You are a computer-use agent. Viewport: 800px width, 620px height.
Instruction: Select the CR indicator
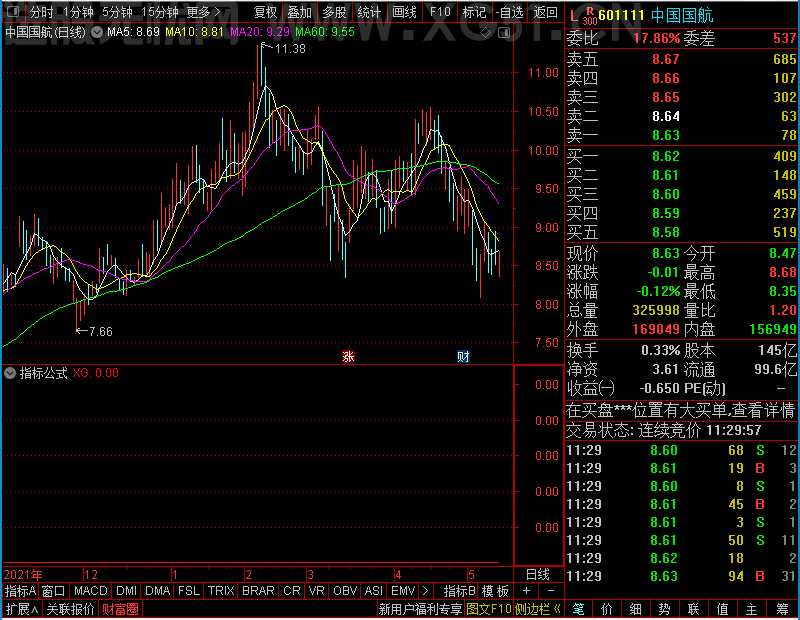coord(292,591)
